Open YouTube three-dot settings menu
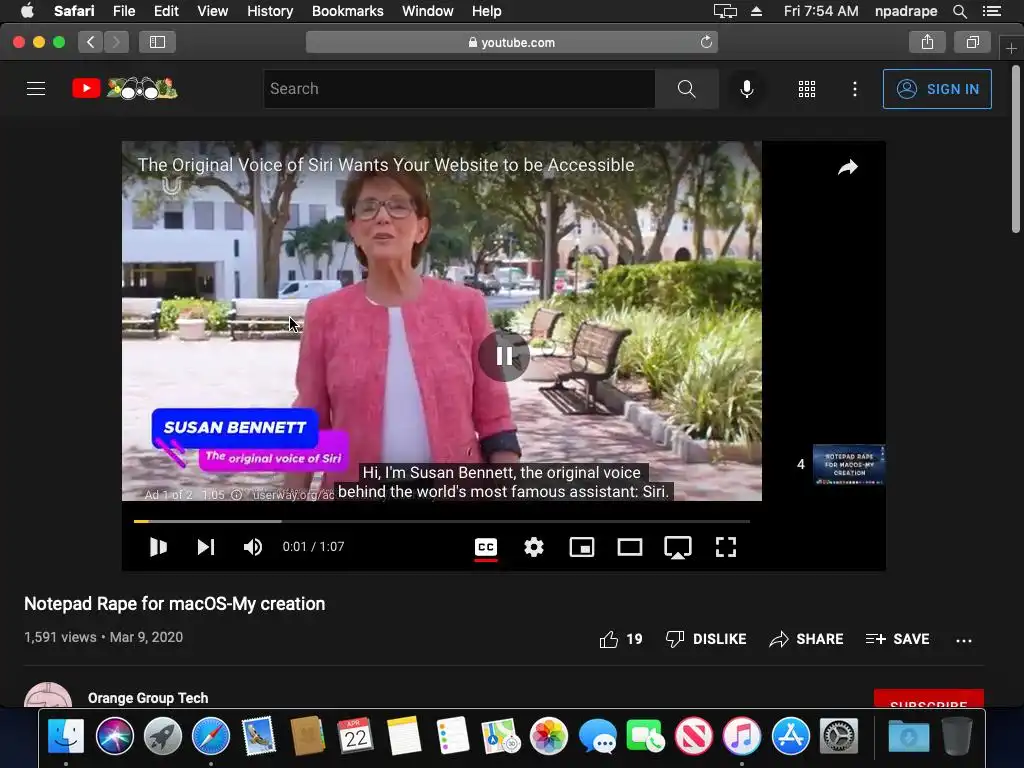This screenshot has width=1024, height=768. point(855,89)
